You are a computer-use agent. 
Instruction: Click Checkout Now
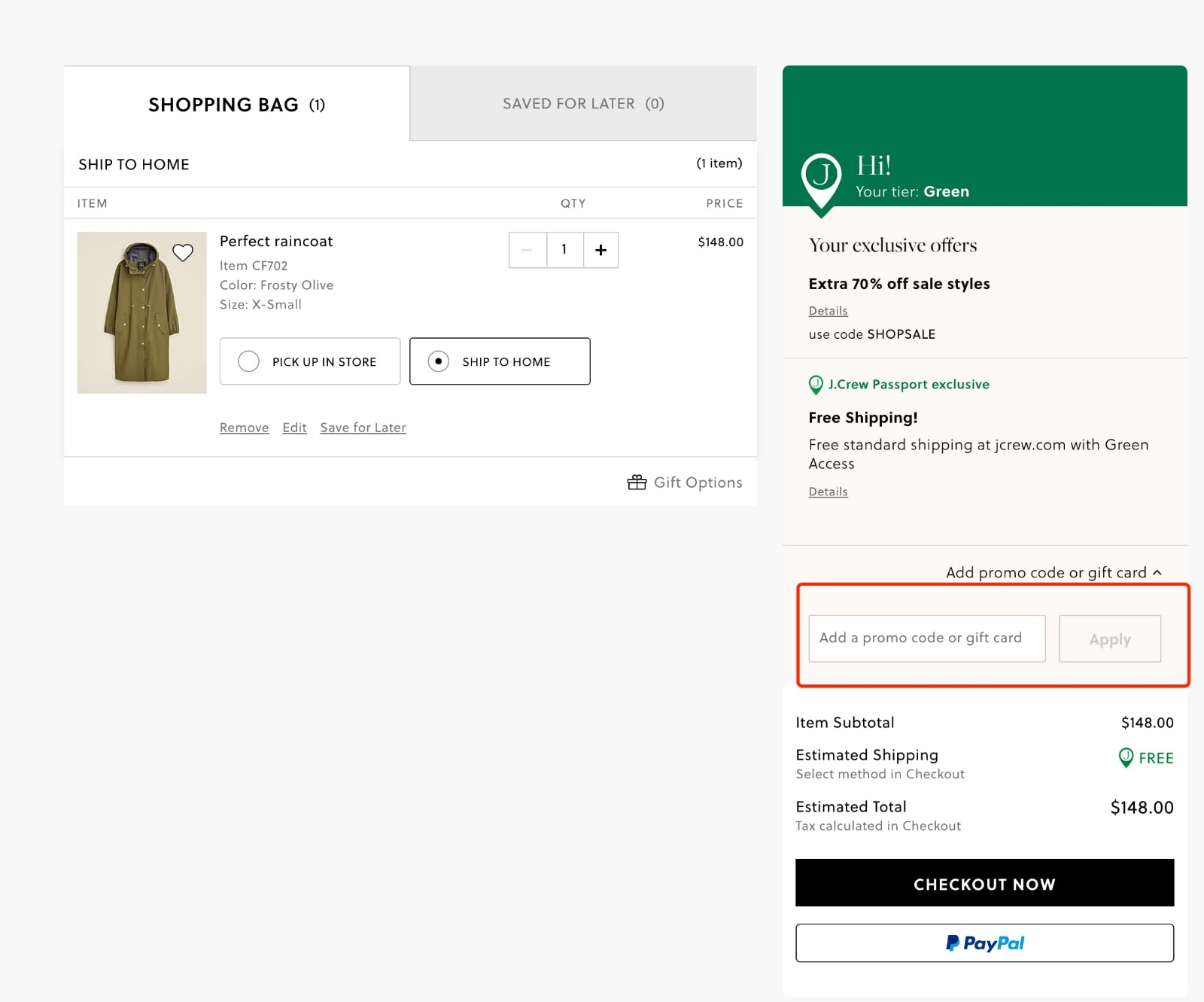[x=984, y=884]
